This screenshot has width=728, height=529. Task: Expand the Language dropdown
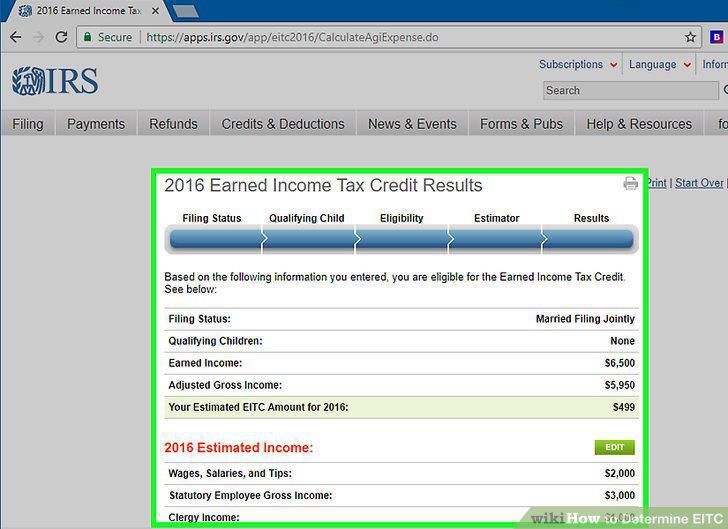[x=660, y=65]
